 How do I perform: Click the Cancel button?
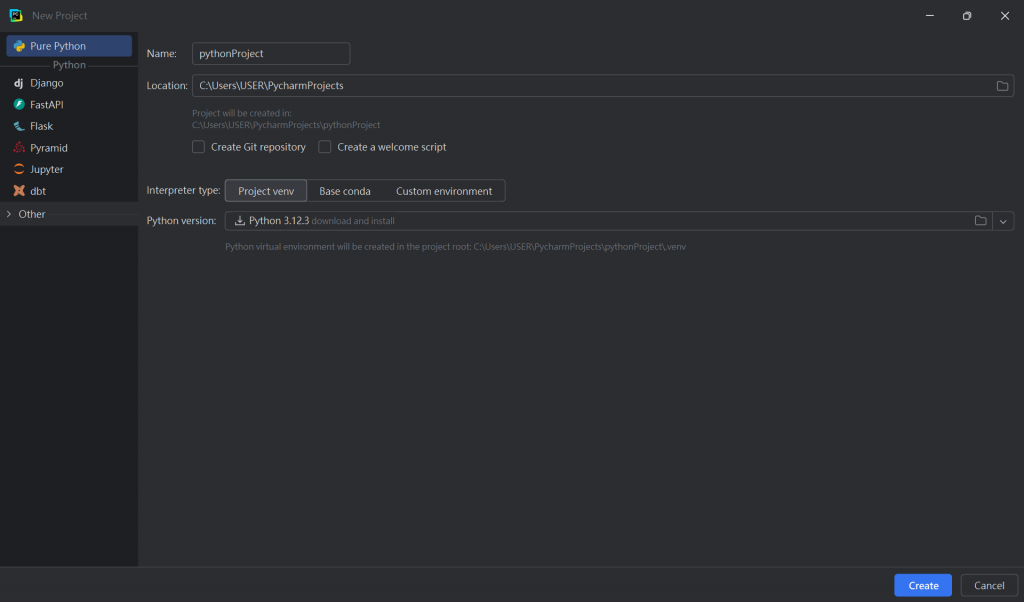point(989,586)
